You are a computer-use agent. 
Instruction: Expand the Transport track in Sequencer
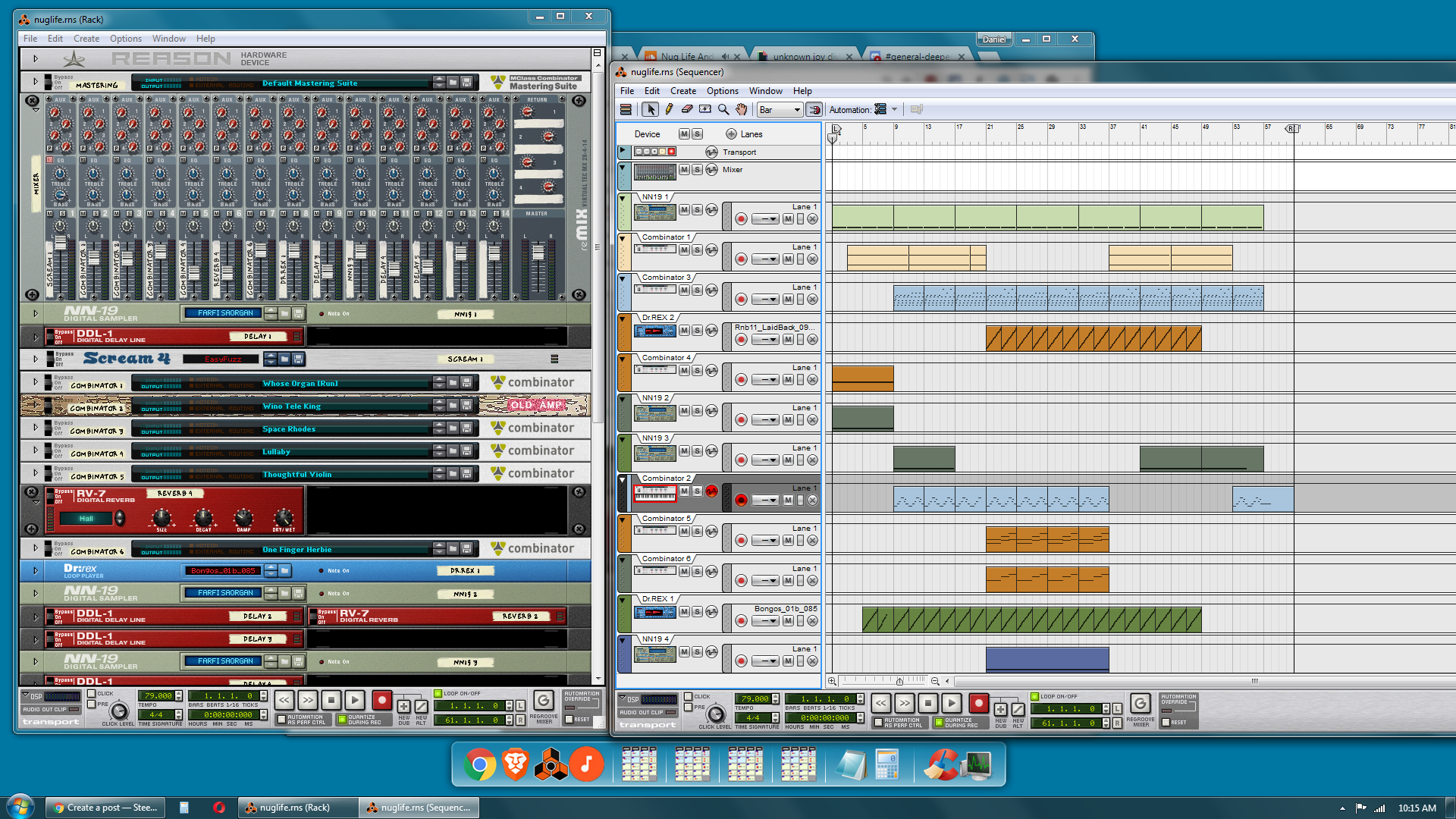[x=623, y=151]
